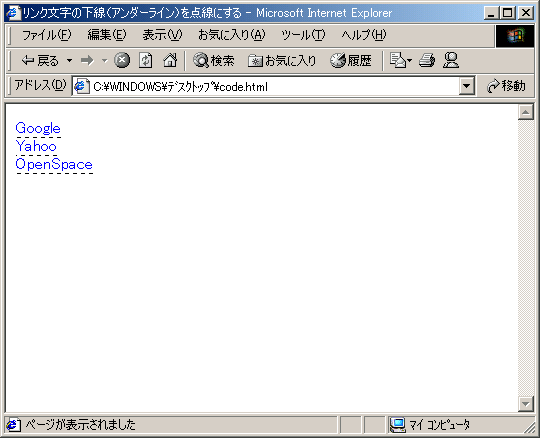
Task: Open the address bar dropdown list
Action: (x=467, y=86)
